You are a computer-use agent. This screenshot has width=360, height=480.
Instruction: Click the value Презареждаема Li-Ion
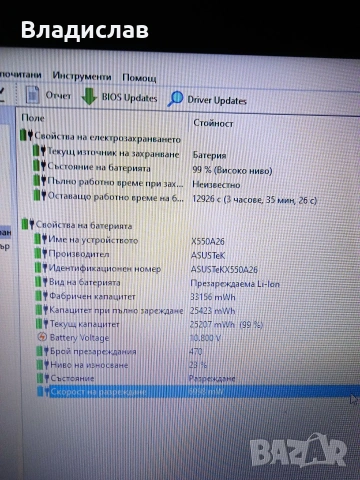[x=235, y=284]
